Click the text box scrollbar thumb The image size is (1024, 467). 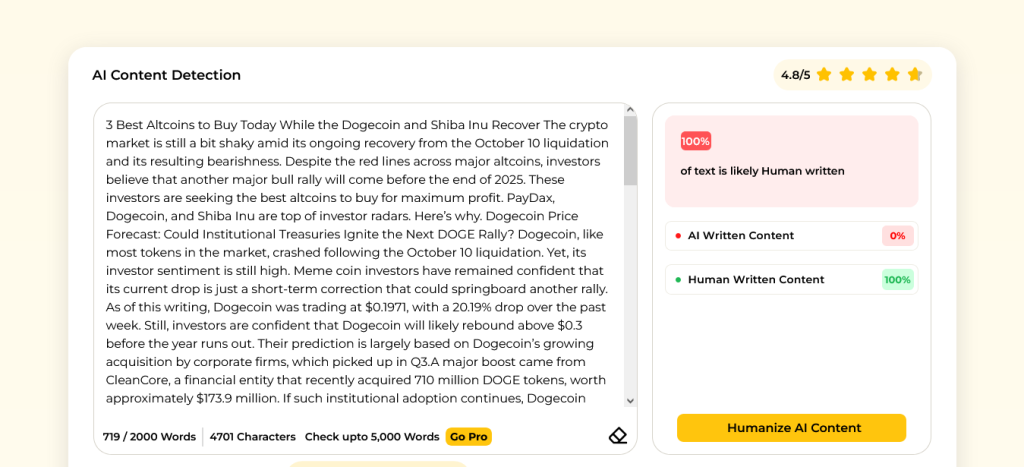(x=630, y=150)
